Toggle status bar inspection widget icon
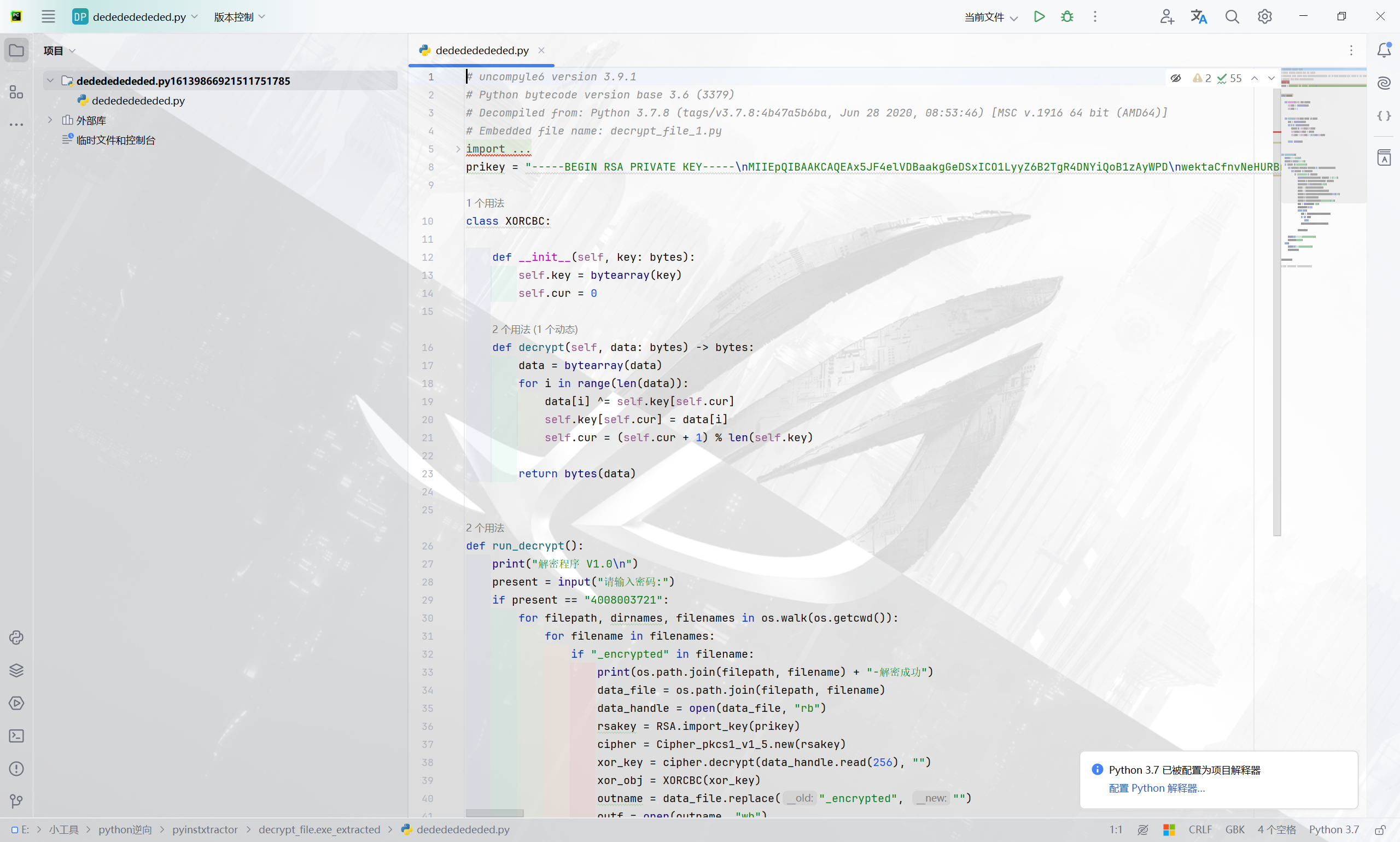The width and height of the screenshot is (1400, 842). [1143, 829]
